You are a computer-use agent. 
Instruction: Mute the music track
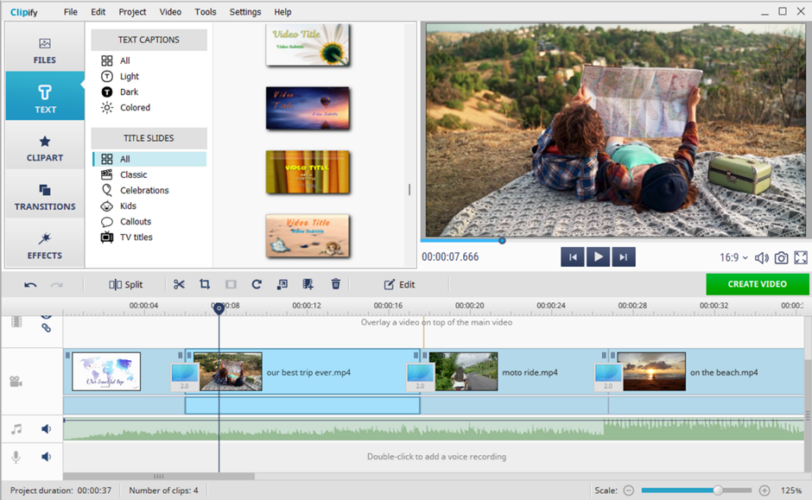tap(46, 429)
